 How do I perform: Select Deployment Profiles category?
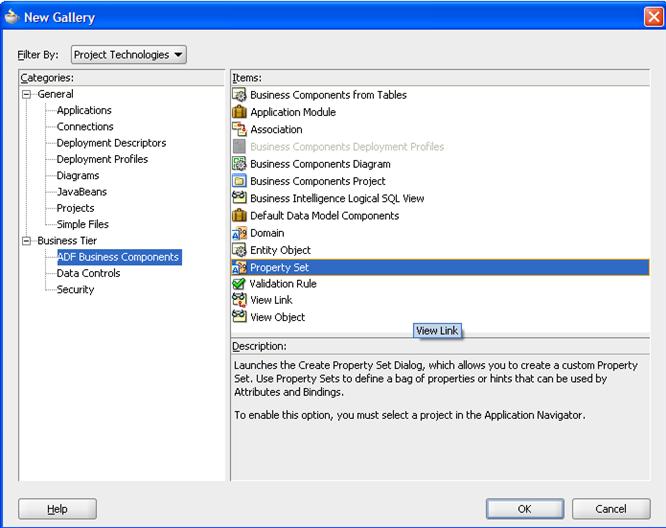102,159
